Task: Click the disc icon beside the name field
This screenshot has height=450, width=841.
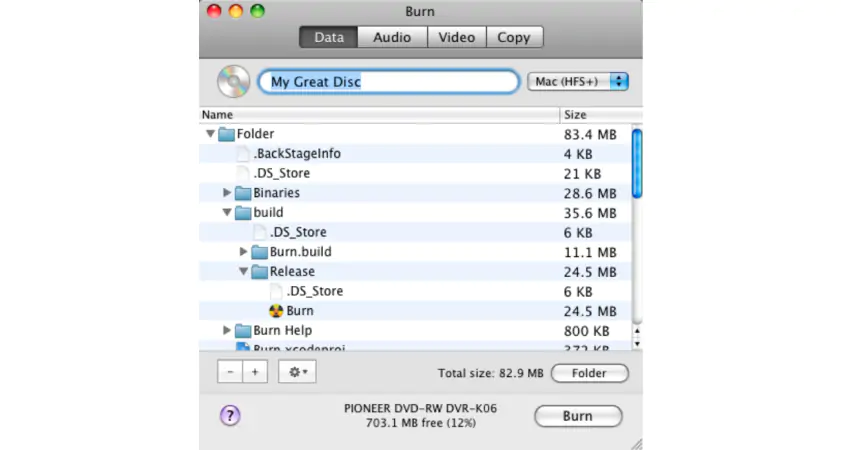Action: point(233,81)
